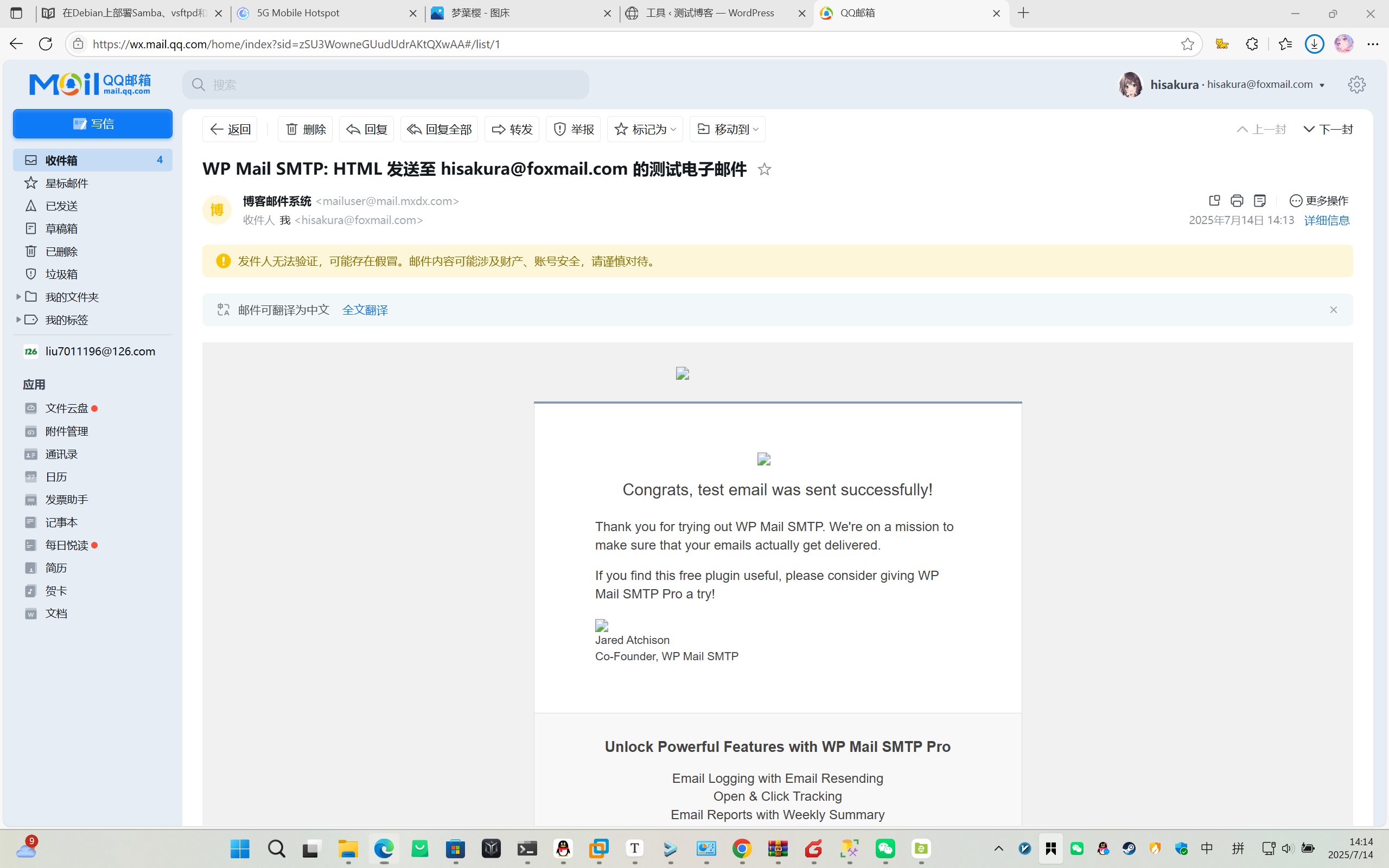This screenshot has width=1389, height=868.
Task: Click the 回复全部 reply all button
Action: pyautogui.click(x=439, y=129)
